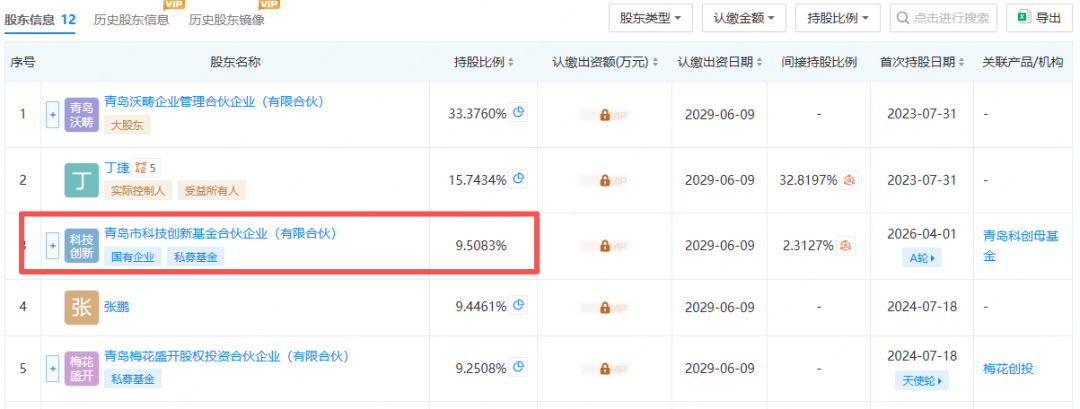Screen dimensions: 1080x409
Task: Click the pie chart icon beside 15.7434%
Action: [x=519, y=179]
